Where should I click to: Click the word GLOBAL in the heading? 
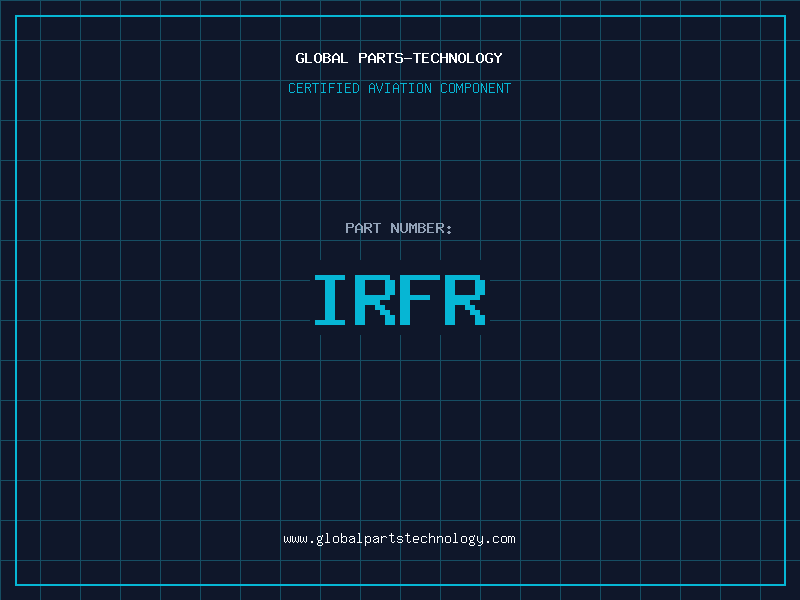pyautogui.click(x=322, y=58)
